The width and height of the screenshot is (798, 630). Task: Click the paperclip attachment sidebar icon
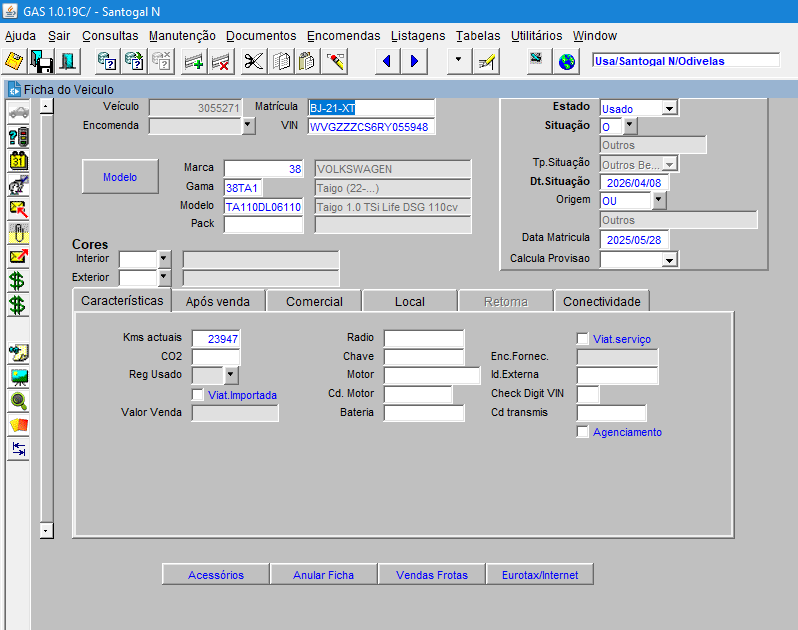coord(18,233)
